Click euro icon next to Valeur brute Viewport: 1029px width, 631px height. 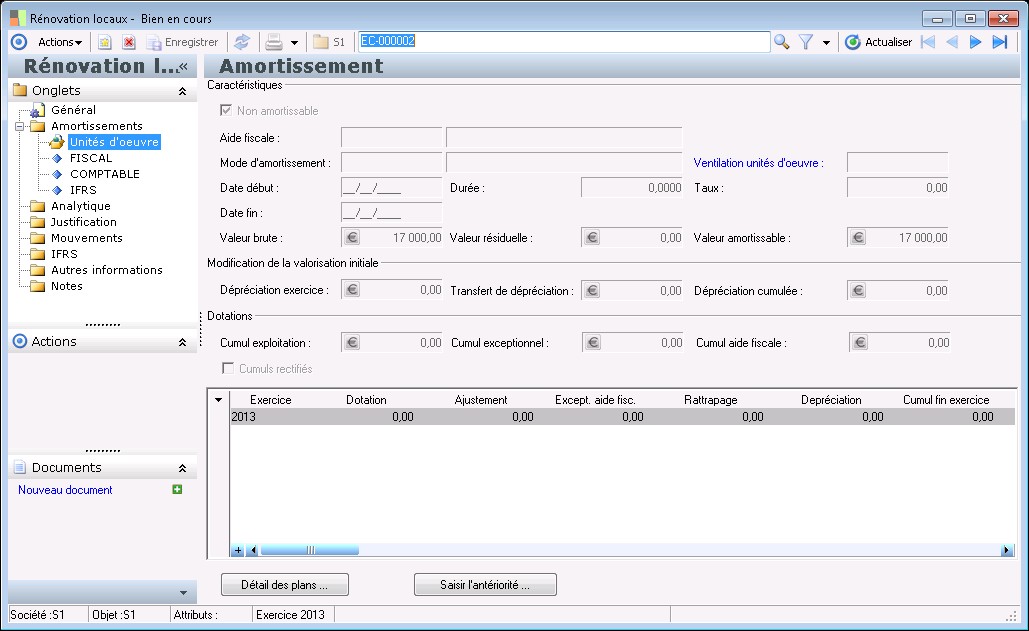[x=352, y=237]
